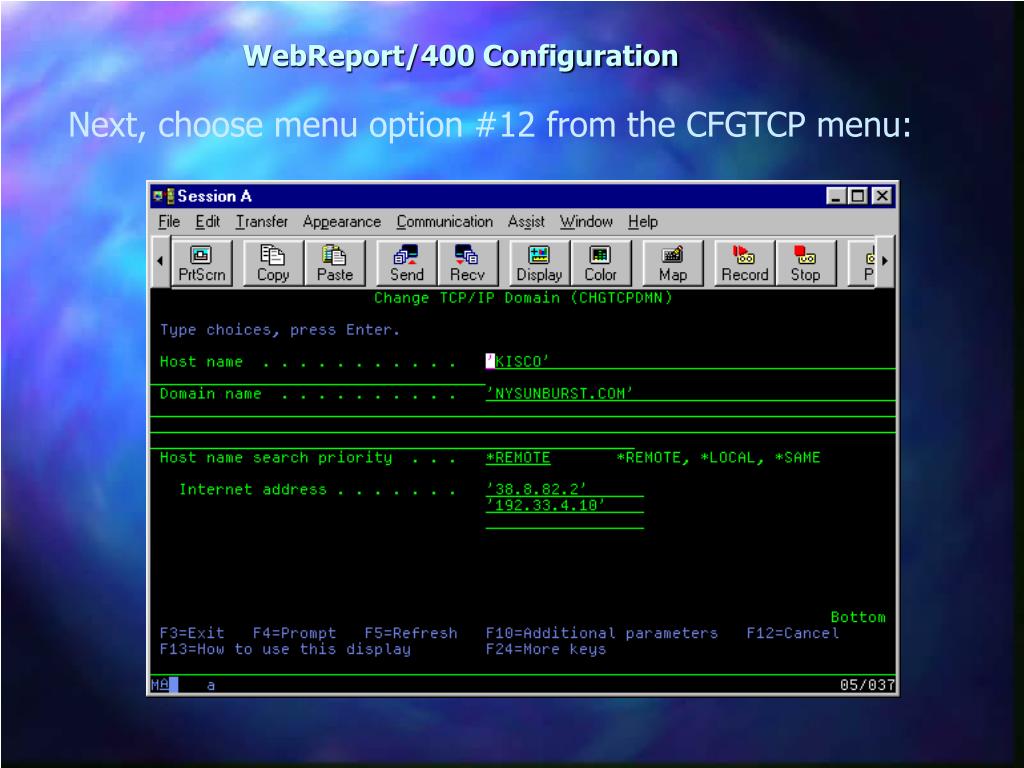The image size is (1024, 768).
Task: Click F12=Cancel function key text
Action: tap(792, 633)
